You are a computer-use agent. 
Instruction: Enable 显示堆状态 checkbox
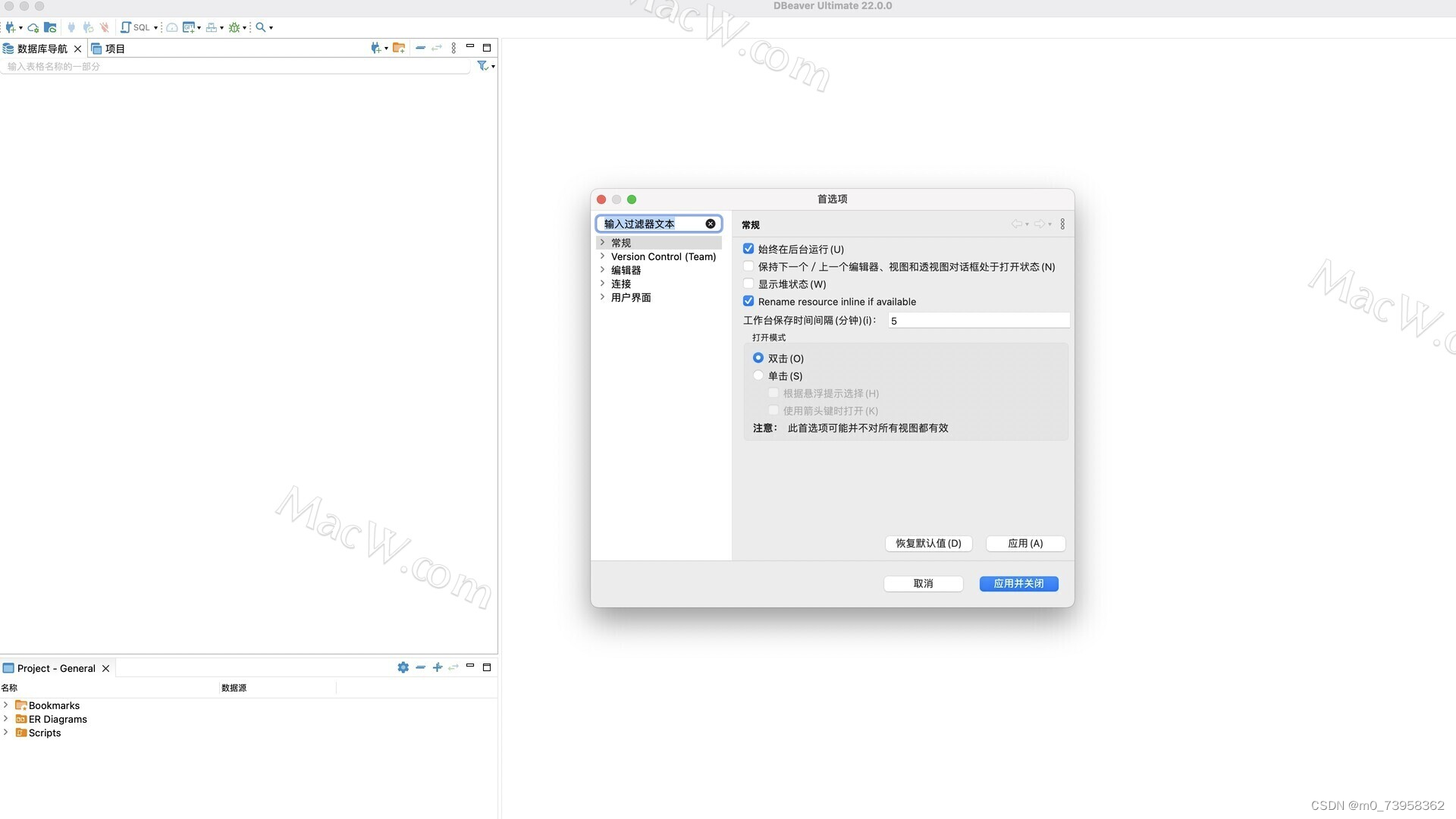[748, 284]
